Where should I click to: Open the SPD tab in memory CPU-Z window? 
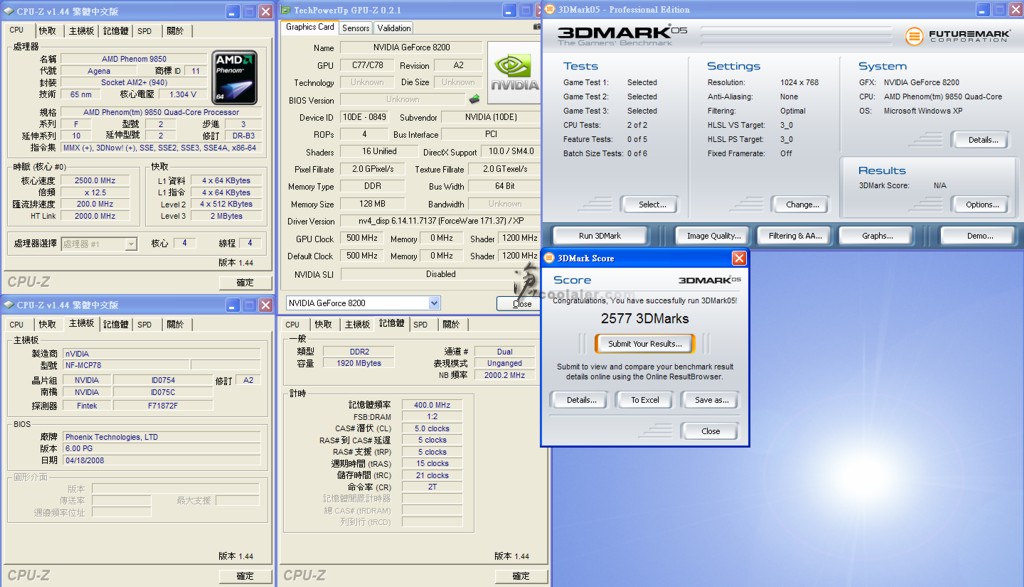click(x=421, y=325)
